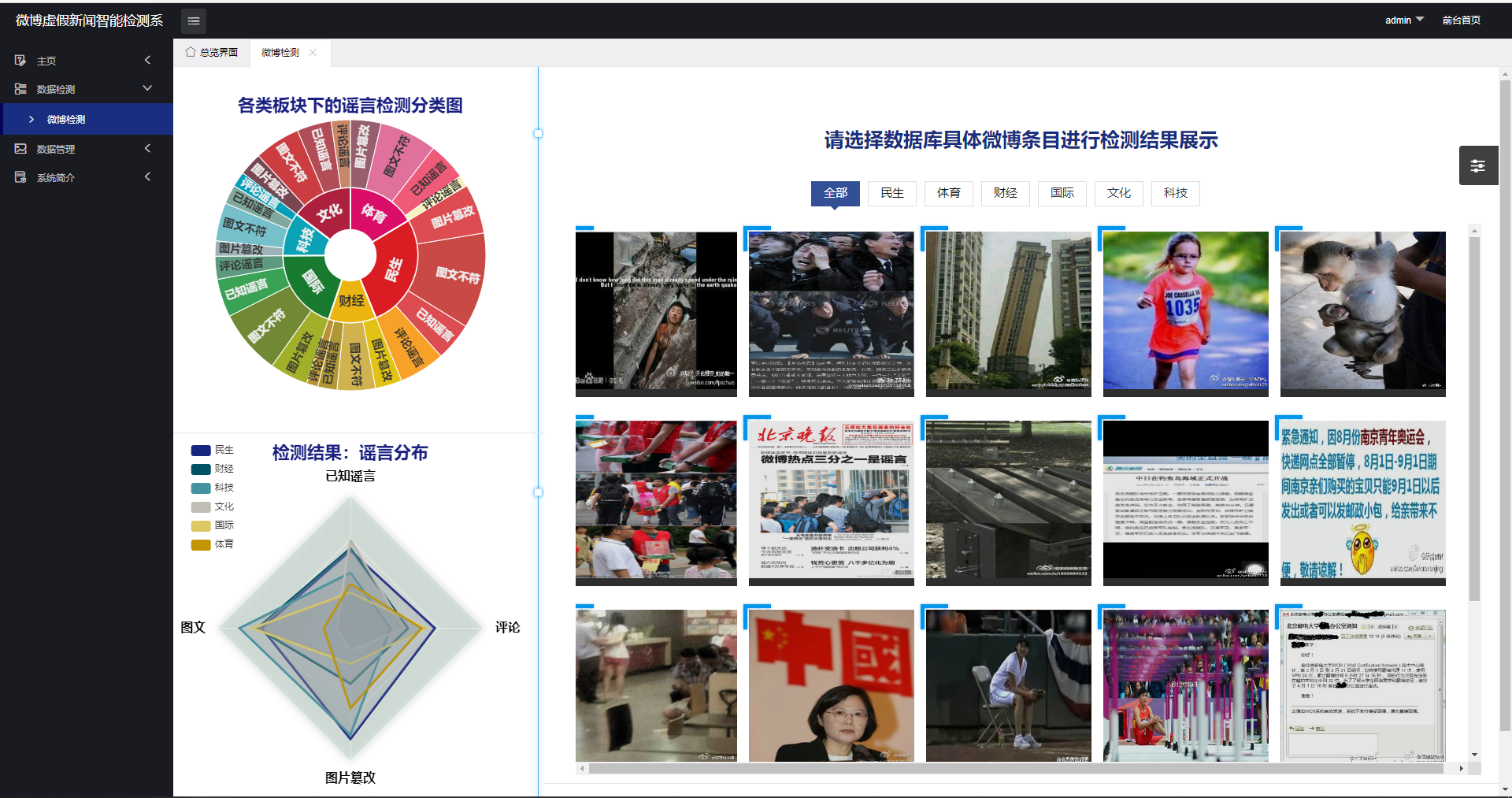
Task: Click the image gallery horizontal scrollbar
Action: click(x=1016, y=768)
